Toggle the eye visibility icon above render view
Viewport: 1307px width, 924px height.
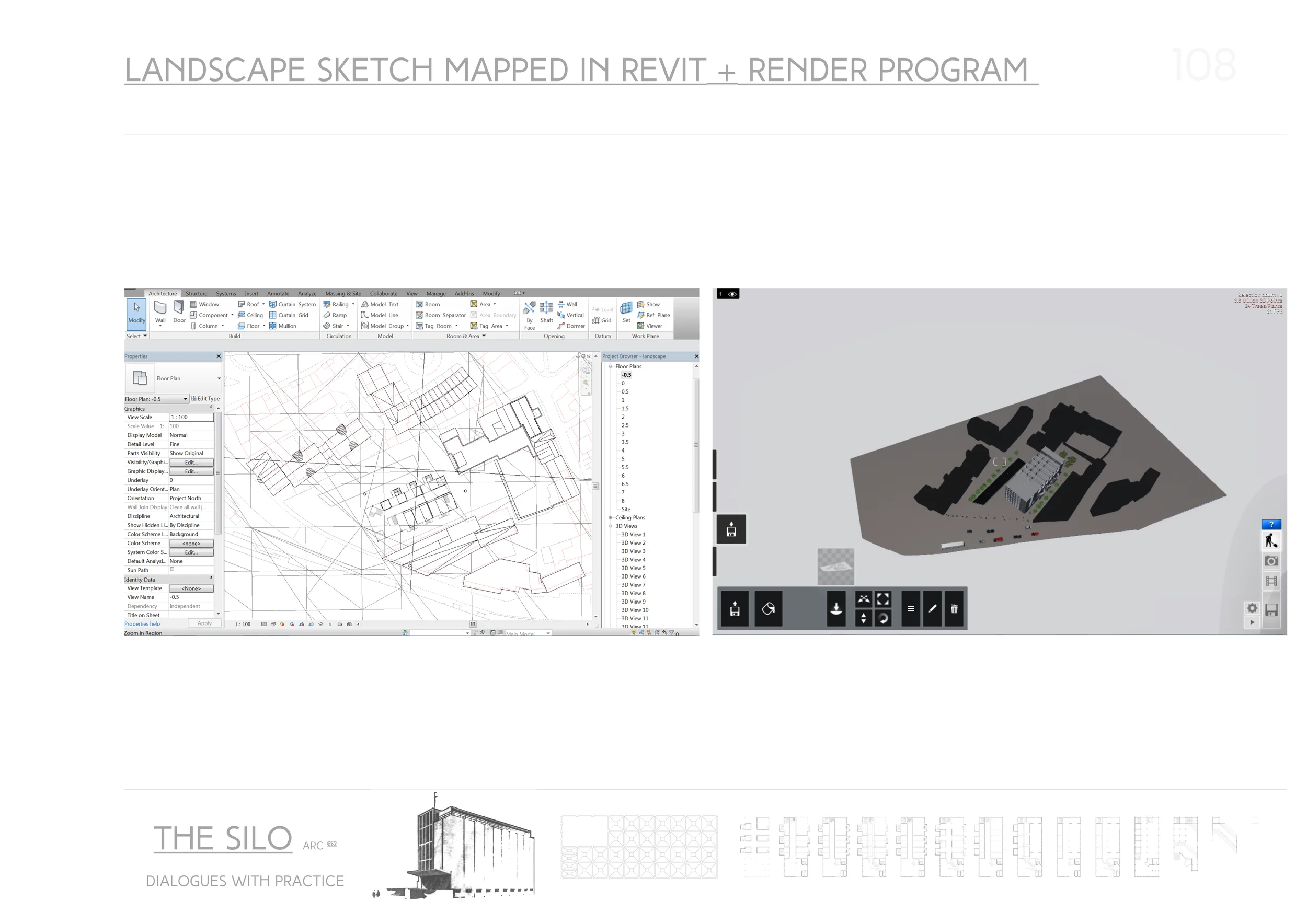tap(731, 294)
